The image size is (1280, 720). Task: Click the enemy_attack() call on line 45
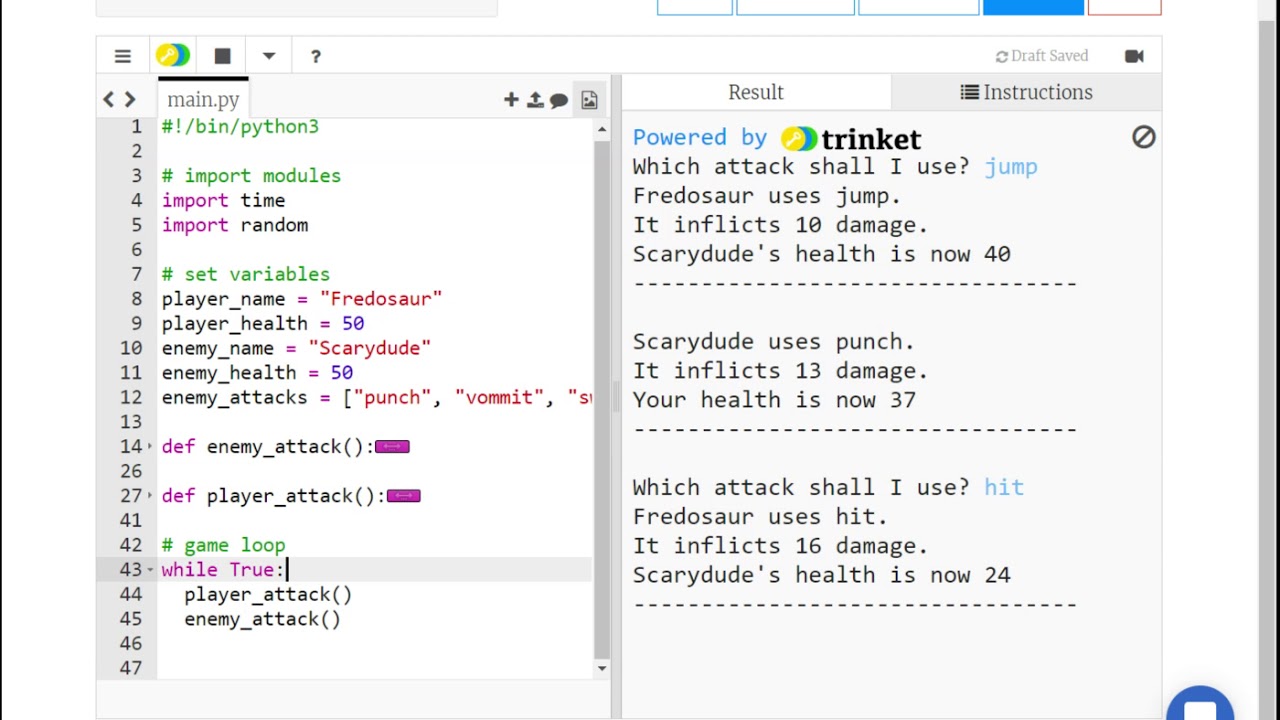pyautogui.click(x=262, y=619)
